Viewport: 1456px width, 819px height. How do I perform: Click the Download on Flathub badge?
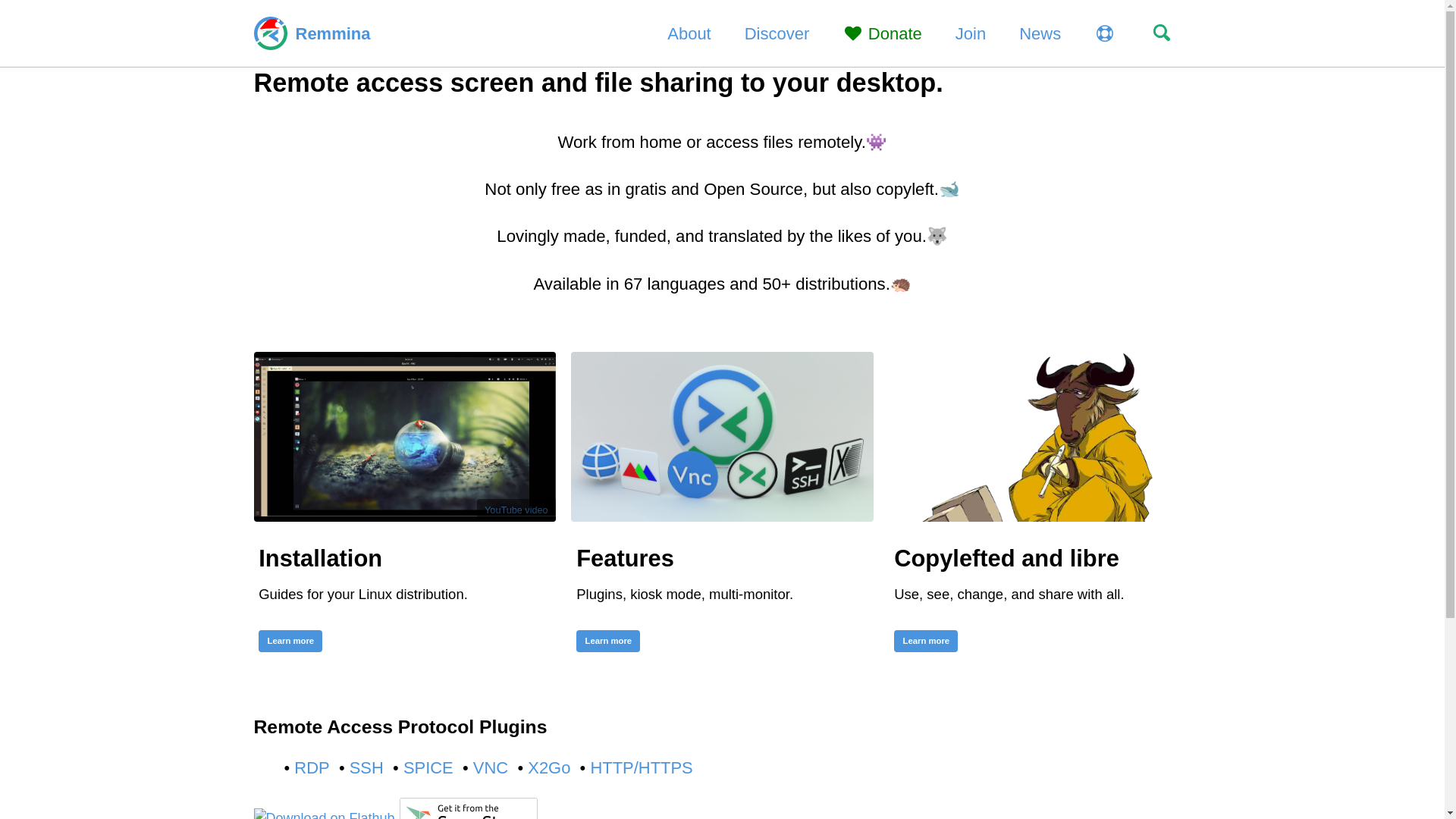[324, 814]
